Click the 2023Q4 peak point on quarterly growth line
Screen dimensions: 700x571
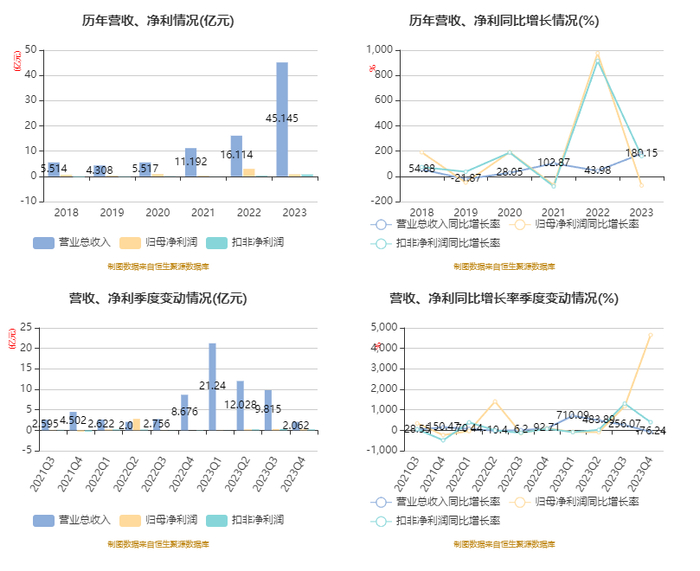click(650, 335)
